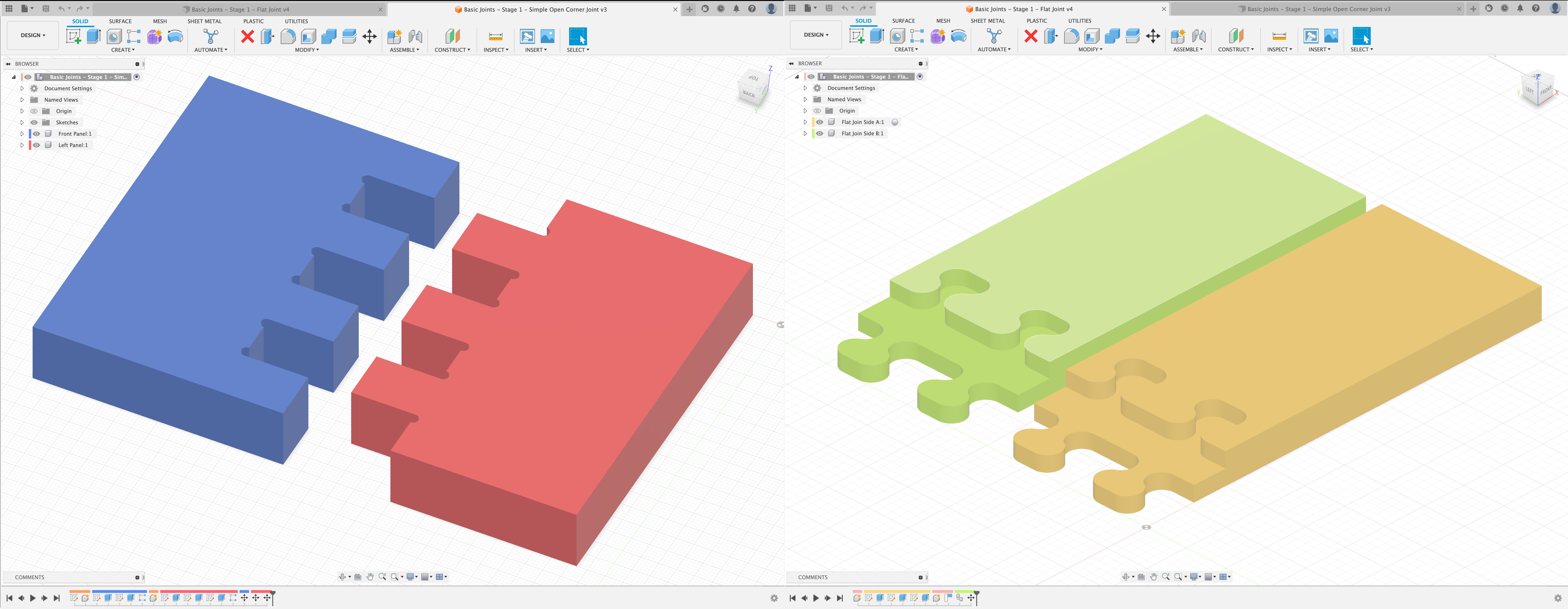Image resolution: width=1568 pixels, height=609 pixels.
Task: Choose Create Form icon in left window
Action: [155, 37]
